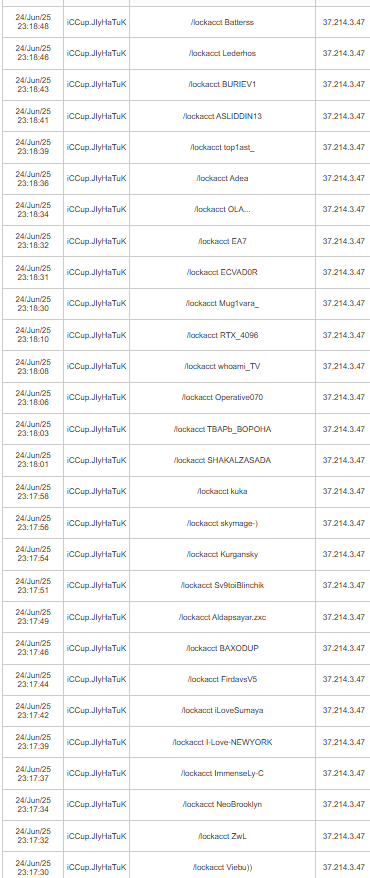This screenshot has width=370, height=878.
Task: Click the /lockacct Batterss command cell
Action: coord(222,22)
